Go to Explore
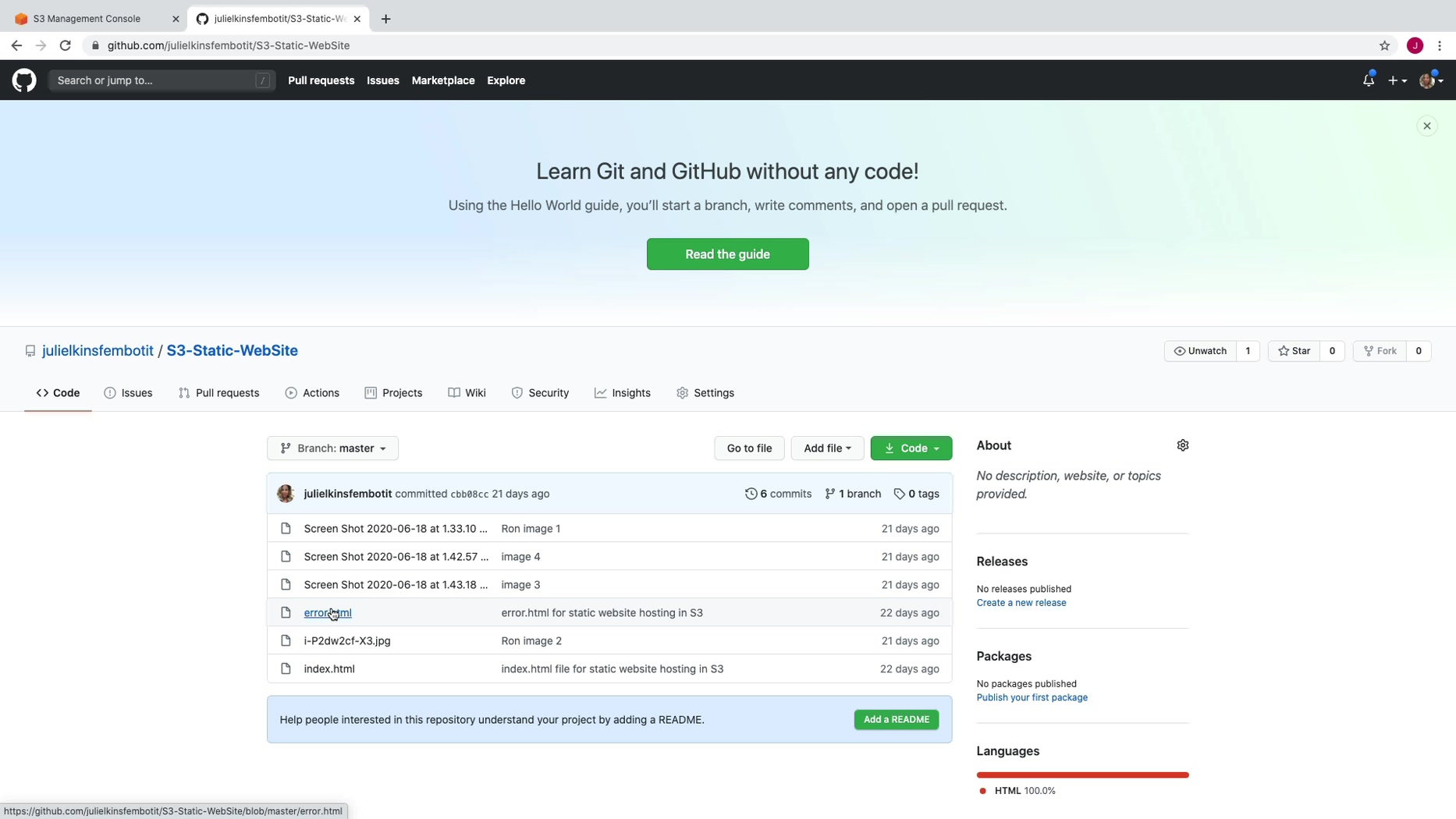Screen dimensions: 1456x819 click(506, 80)
